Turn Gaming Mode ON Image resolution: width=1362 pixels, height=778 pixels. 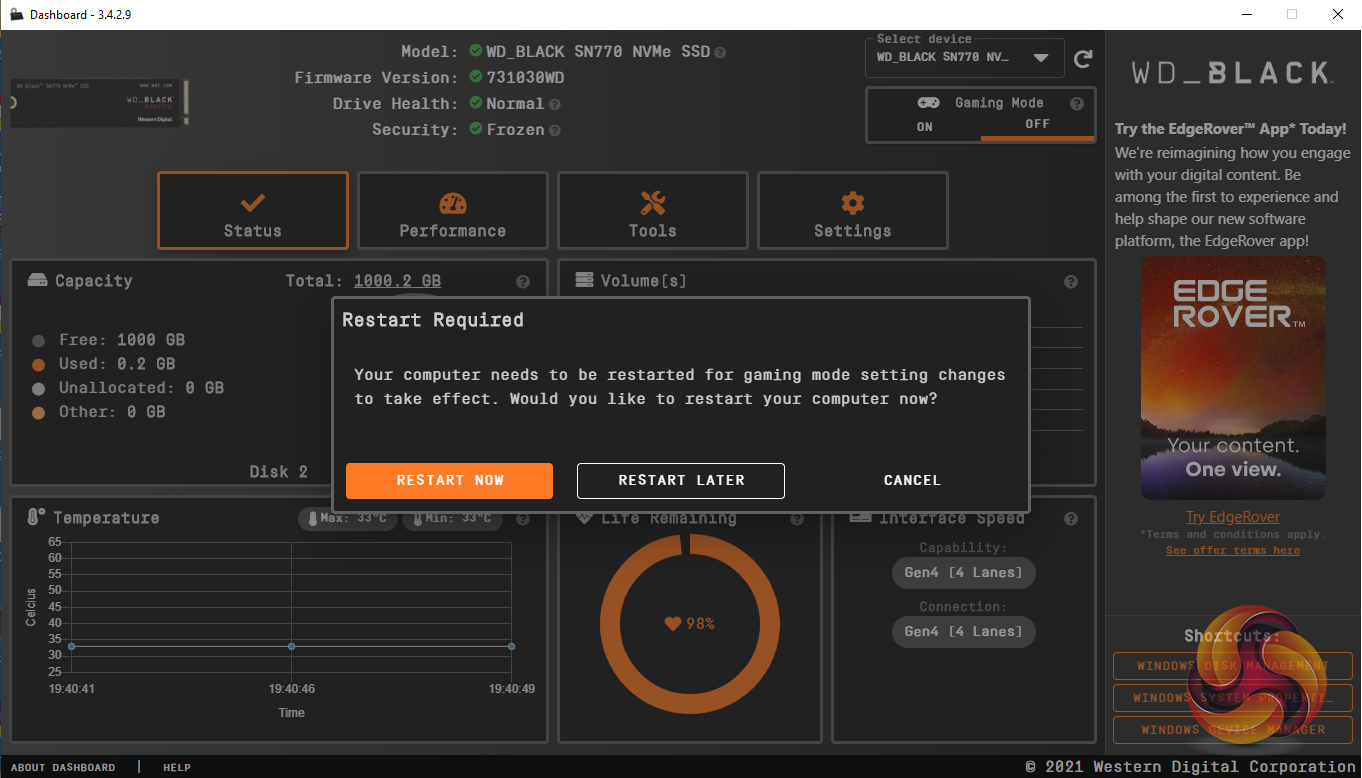click(x=925, y=126)
